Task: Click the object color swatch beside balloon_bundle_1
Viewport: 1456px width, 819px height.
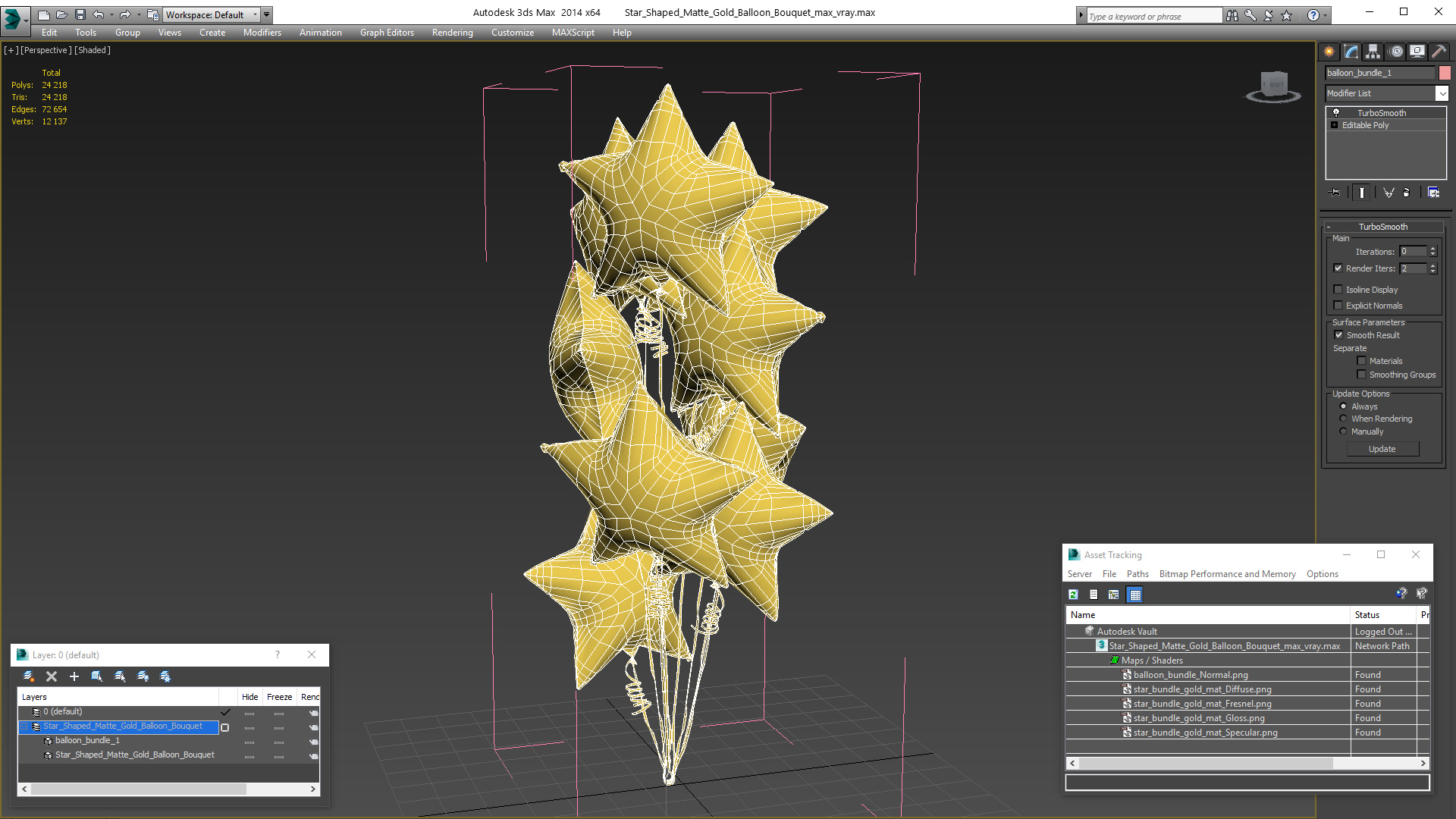Action: click(x=1445, y=73)
